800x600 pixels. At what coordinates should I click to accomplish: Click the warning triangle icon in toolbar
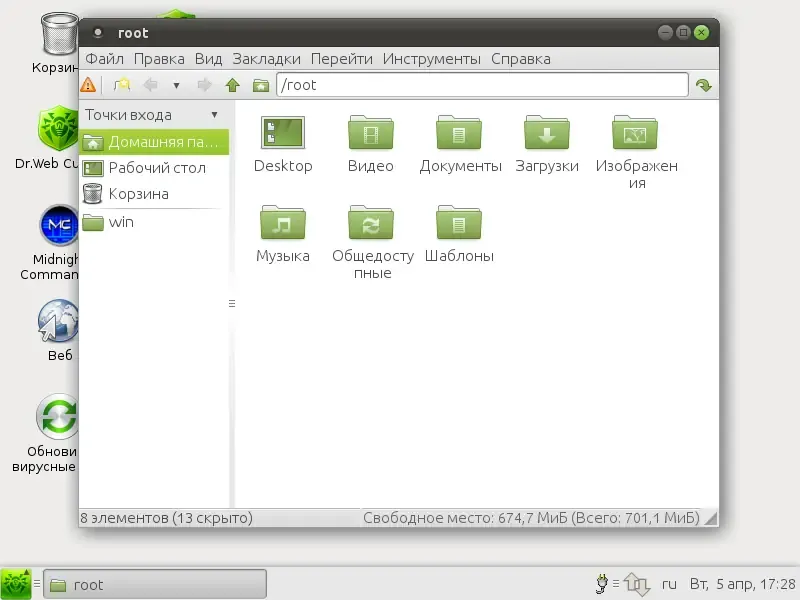[x=88, y=85]
